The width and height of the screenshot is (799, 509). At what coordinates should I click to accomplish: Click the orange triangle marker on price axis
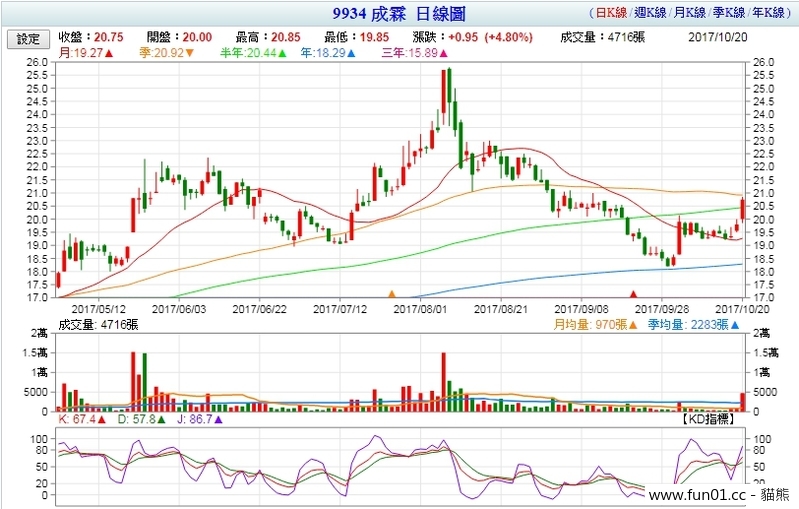pyautogui.click(x=392, y=294)
